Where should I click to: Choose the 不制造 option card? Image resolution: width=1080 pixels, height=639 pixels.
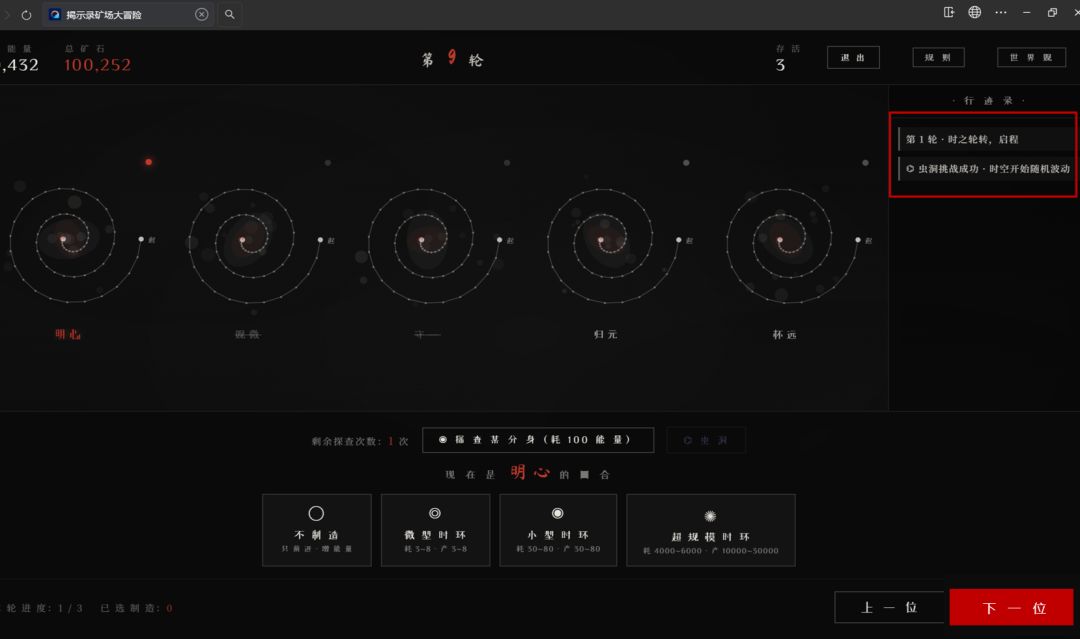(317, 530)
